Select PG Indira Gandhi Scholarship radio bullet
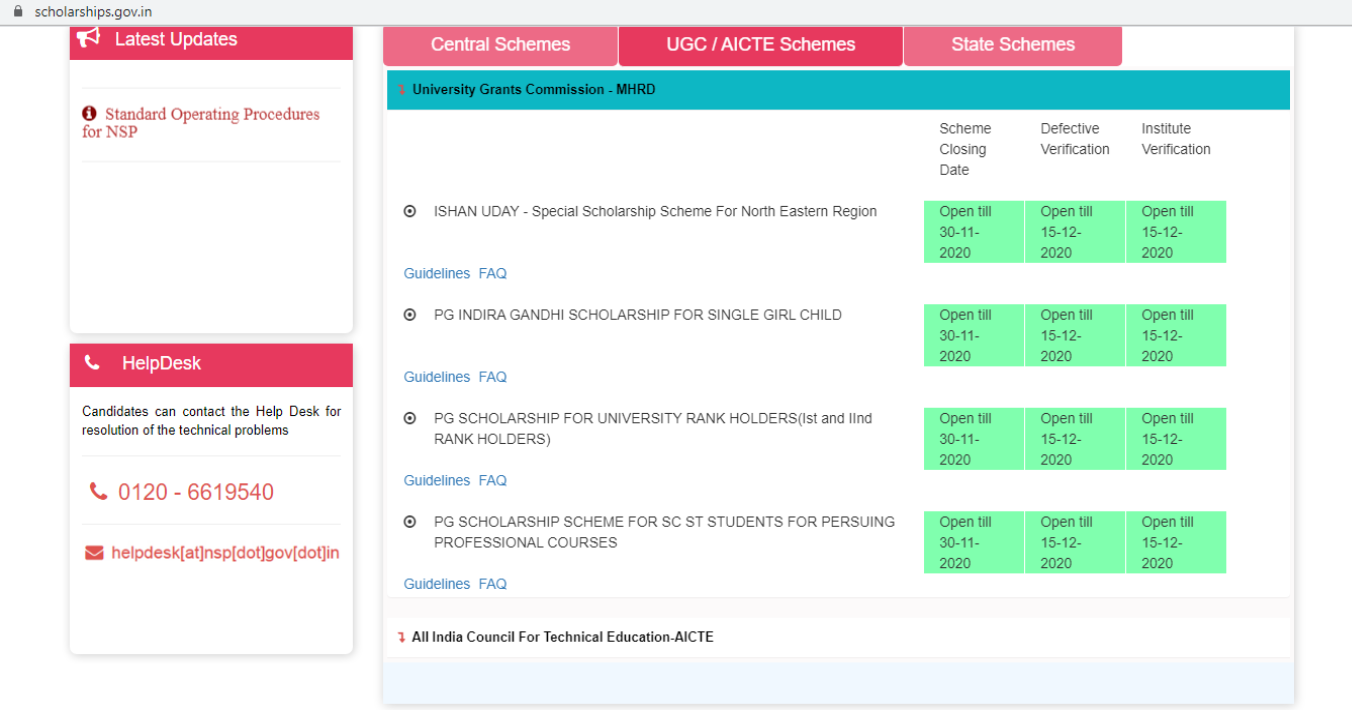 click(x=410, y=315)
